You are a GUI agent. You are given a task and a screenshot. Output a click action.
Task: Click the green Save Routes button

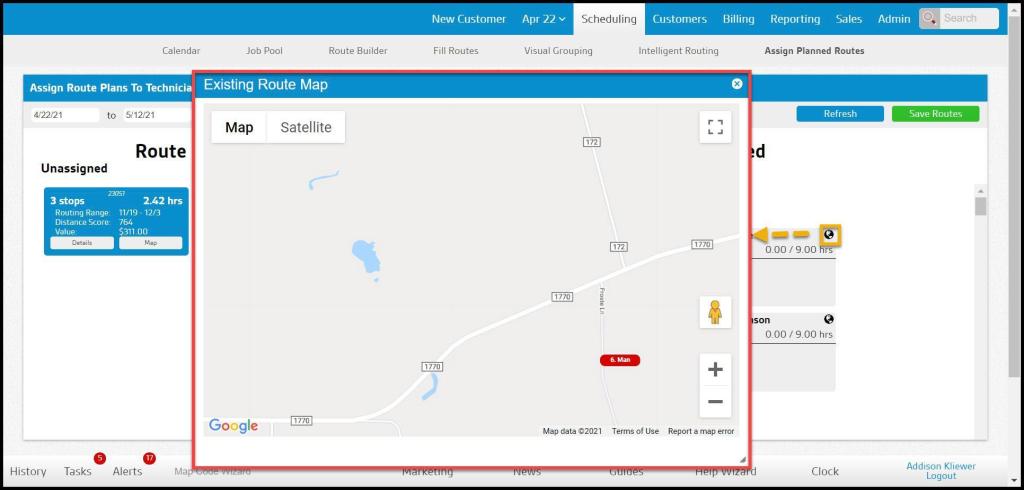(935, 114)
